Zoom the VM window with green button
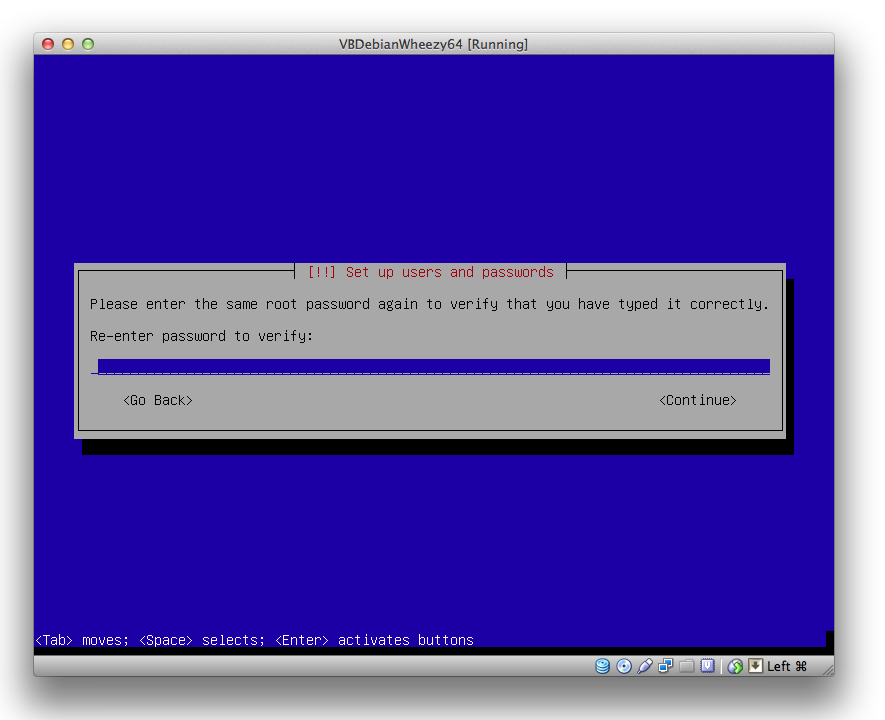The height and width of the screenshot is (720, 885). click(x=88, y=44)
